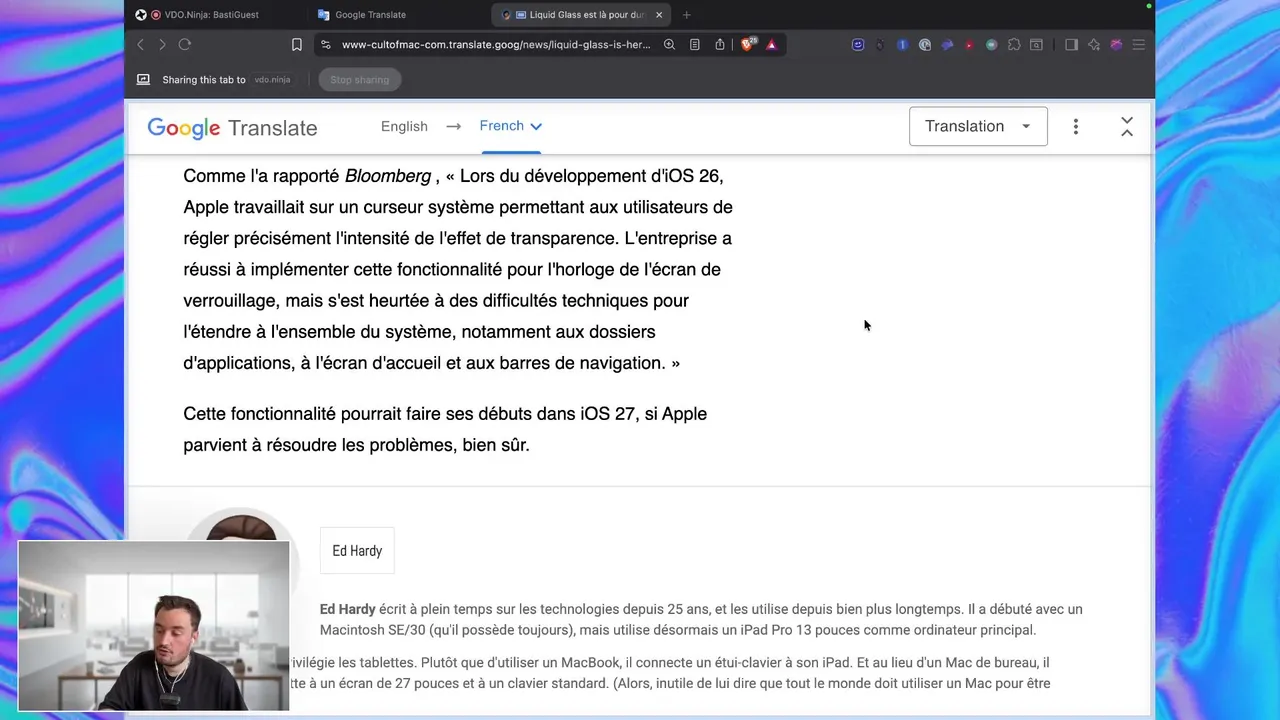
Task: Bookmark this page with the bookmark icon
Action: click(x=297, y=45)
